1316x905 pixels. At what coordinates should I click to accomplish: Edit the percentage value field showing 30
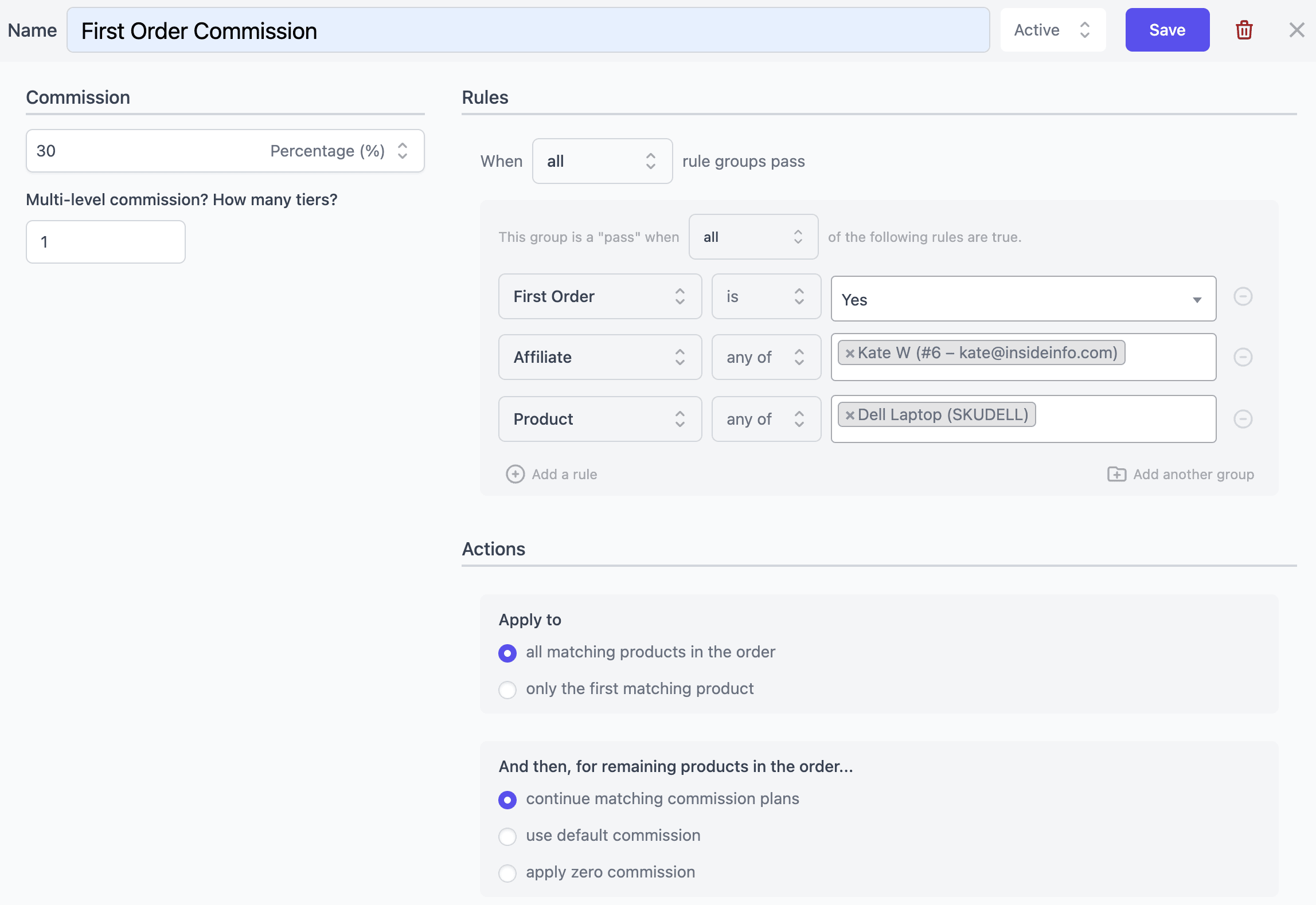click(x=143, y=150)
